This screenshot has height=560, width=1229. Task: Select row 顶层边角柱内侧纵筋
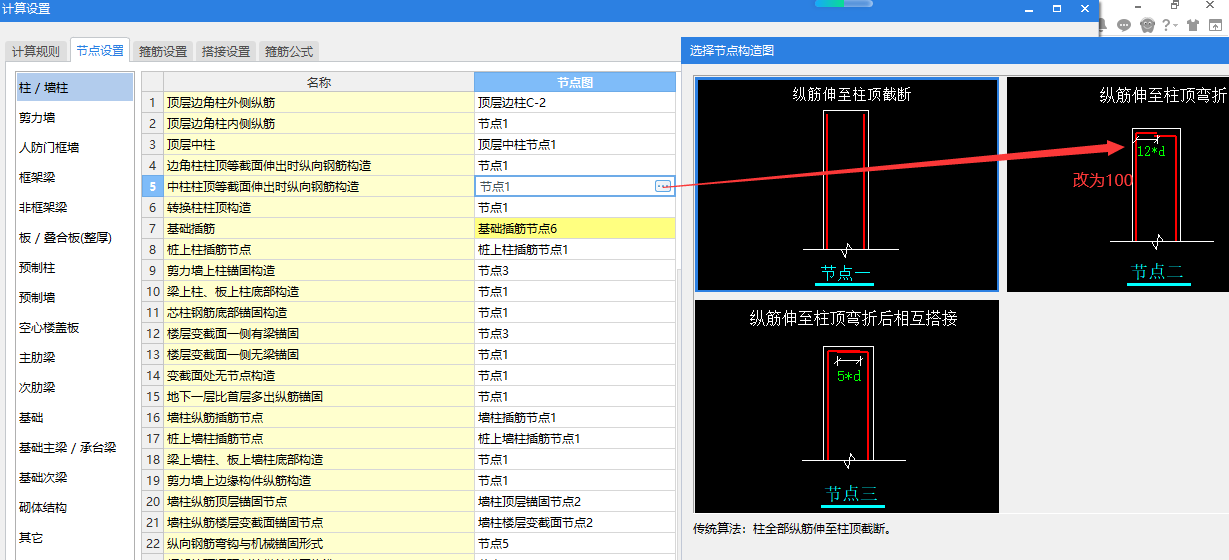coord(319,123)
